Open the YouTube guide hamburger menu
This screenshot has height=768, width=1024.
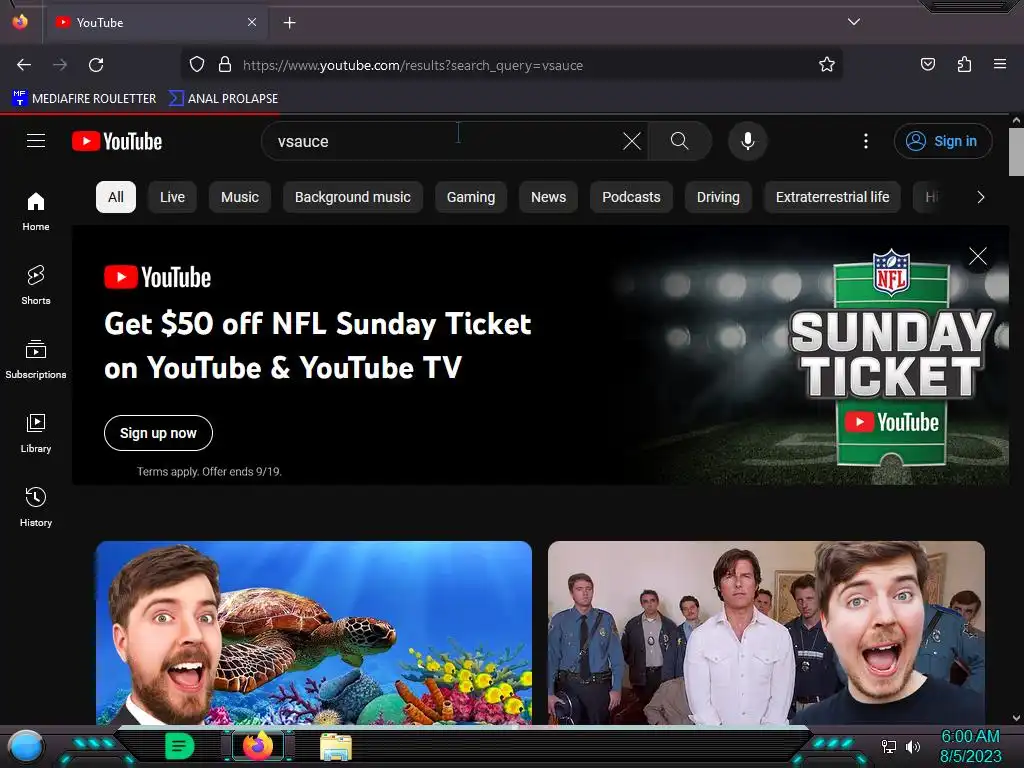36,141
